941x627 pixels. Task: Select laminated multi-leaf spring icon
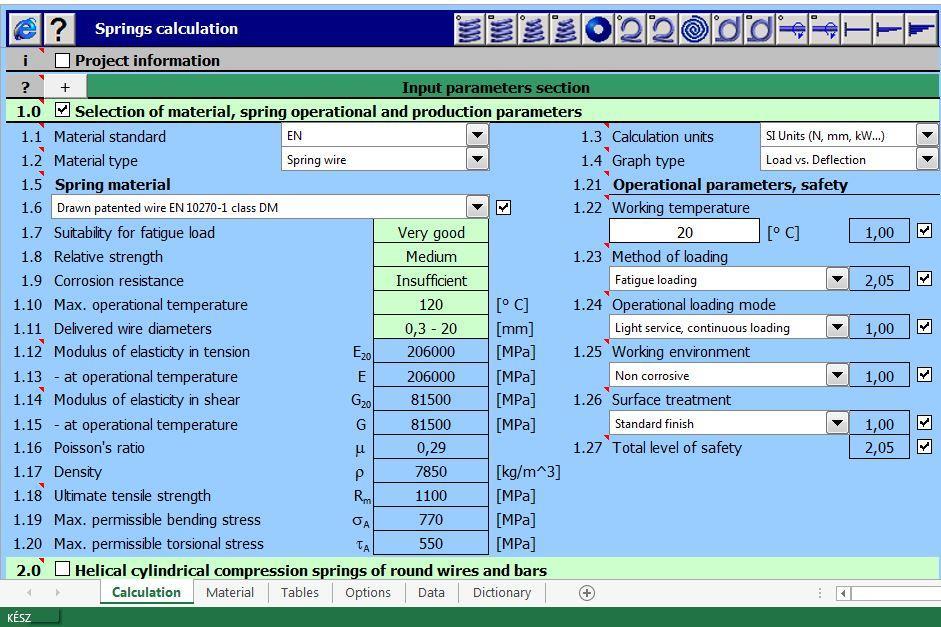click(x=921, y=28)
